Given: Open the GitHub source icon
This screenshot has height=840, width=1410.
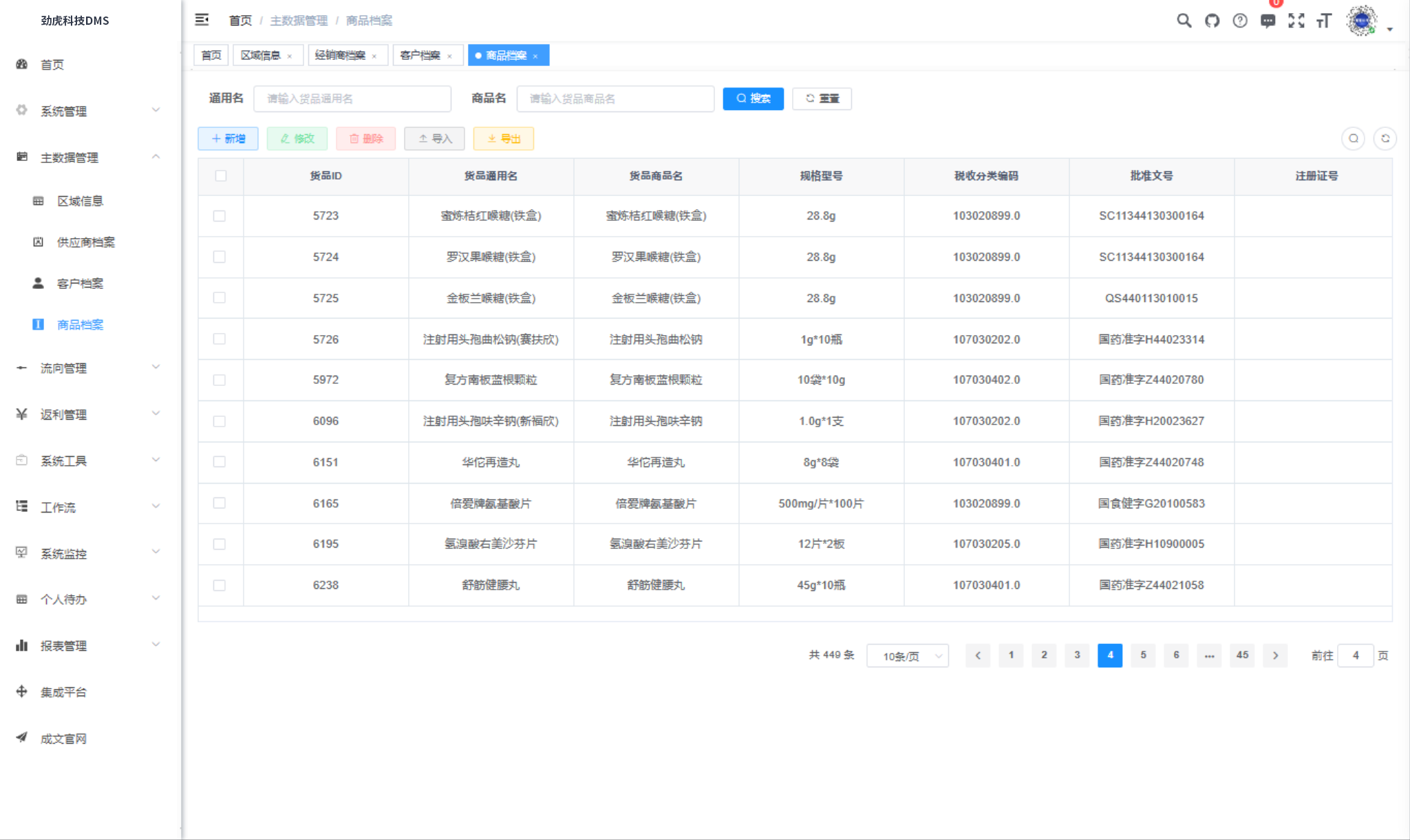Looking at the screenshot, I should tap(1212, 21).
